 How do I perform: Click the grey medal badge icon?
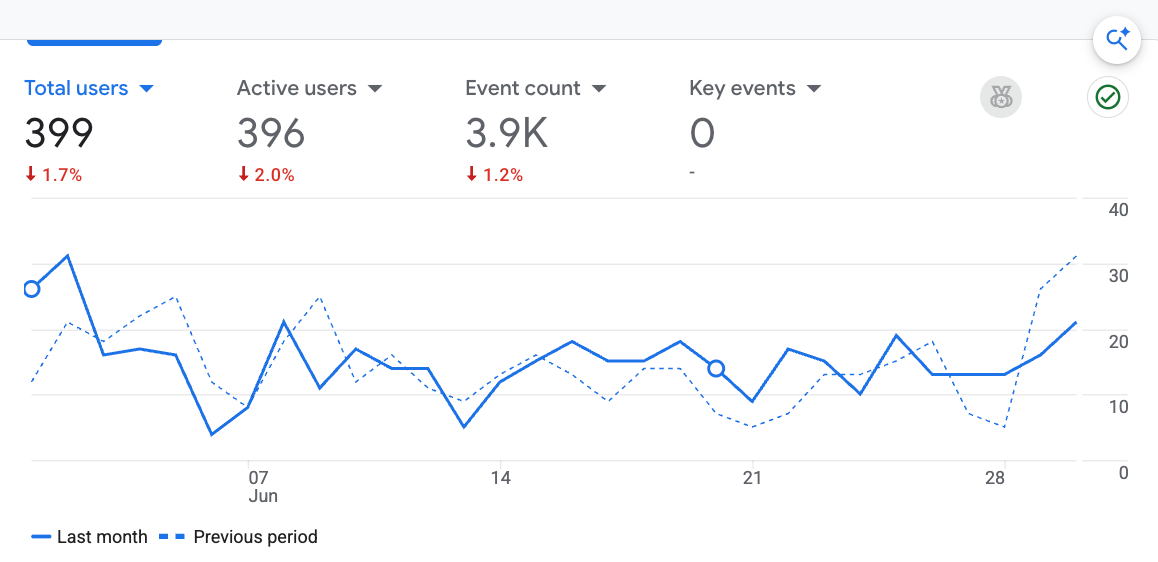pos(1001,97)
